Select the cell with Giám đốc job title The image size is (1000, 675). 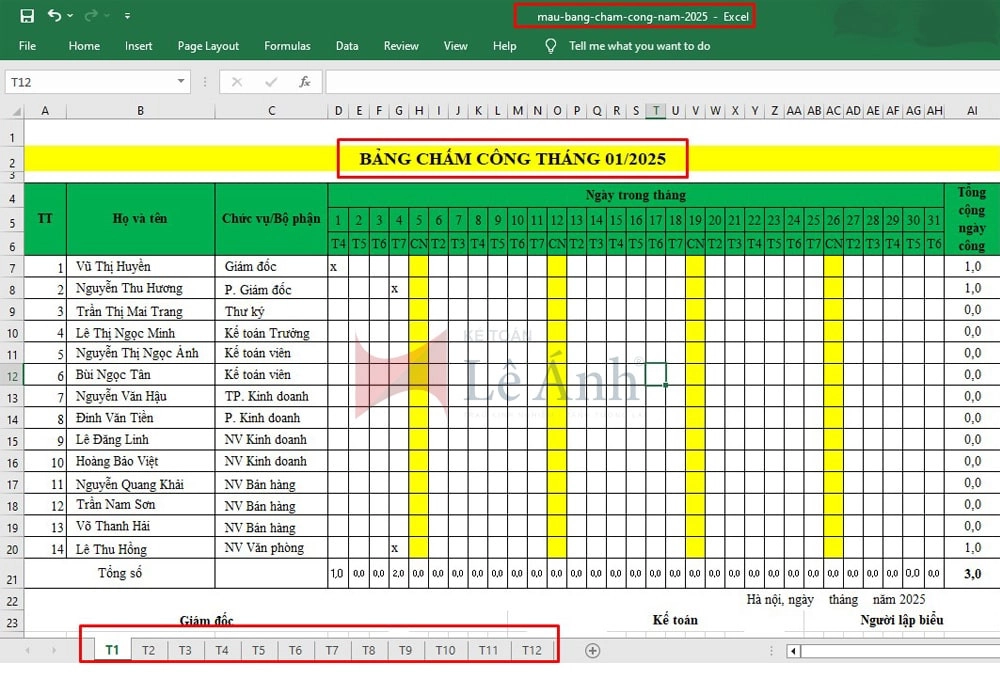click(270, 267)
